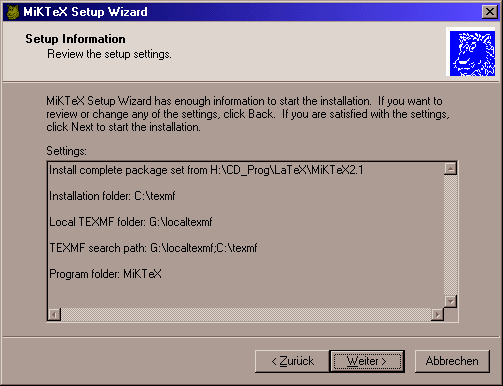The height and width of the screenshot is (386, 503).
Task: Go back with the Zurück button
Action: (x=292, y=361)
